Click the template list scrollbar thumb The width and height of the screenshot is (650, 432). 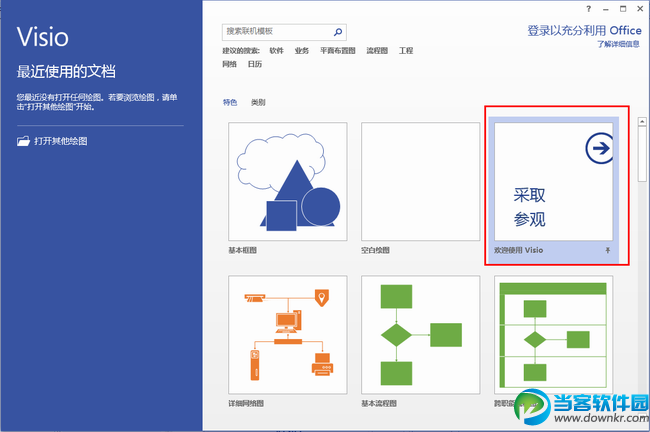click(x=642, y=154)
